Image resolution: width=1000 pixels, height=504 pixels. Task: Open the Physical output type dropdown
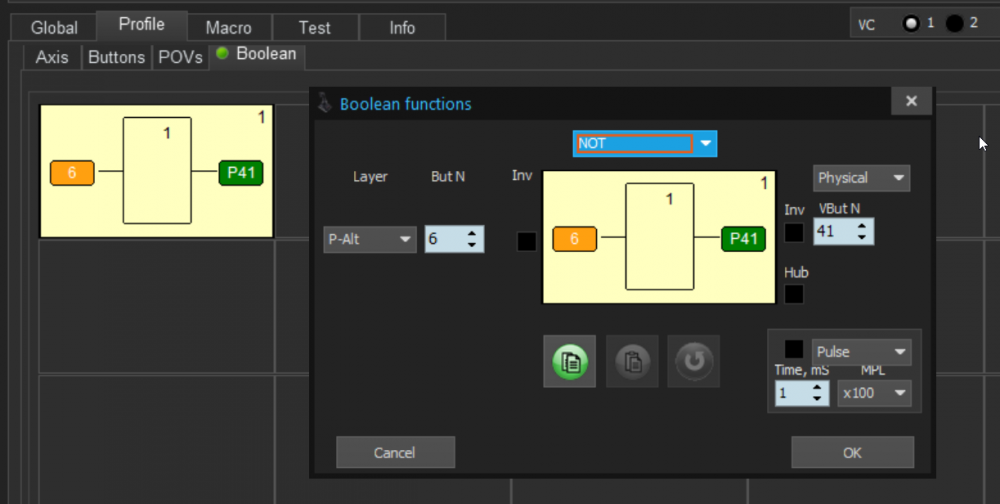(862, 178)
